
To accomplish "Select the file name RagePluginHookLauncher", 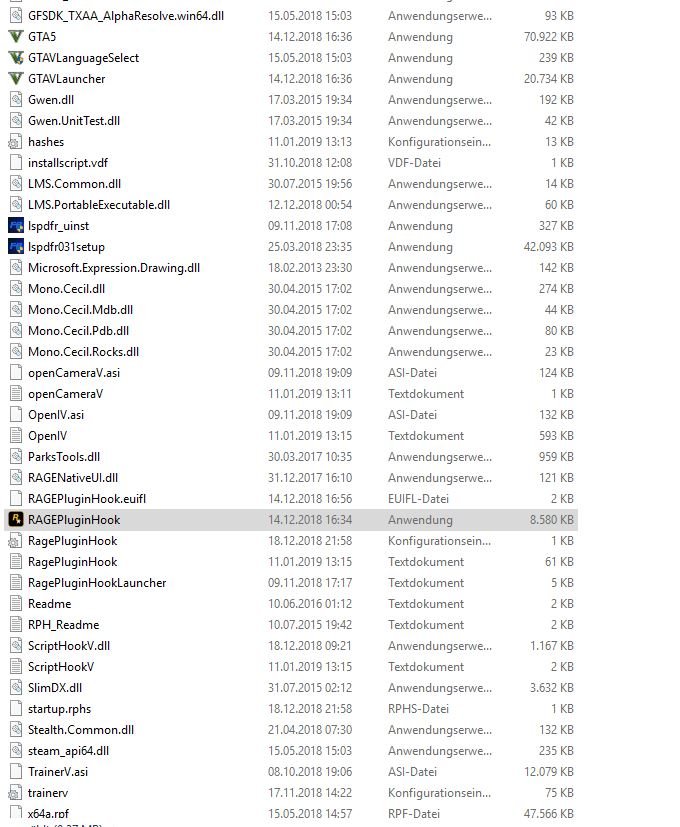I will pyautogui.click(x=97, y=583).
